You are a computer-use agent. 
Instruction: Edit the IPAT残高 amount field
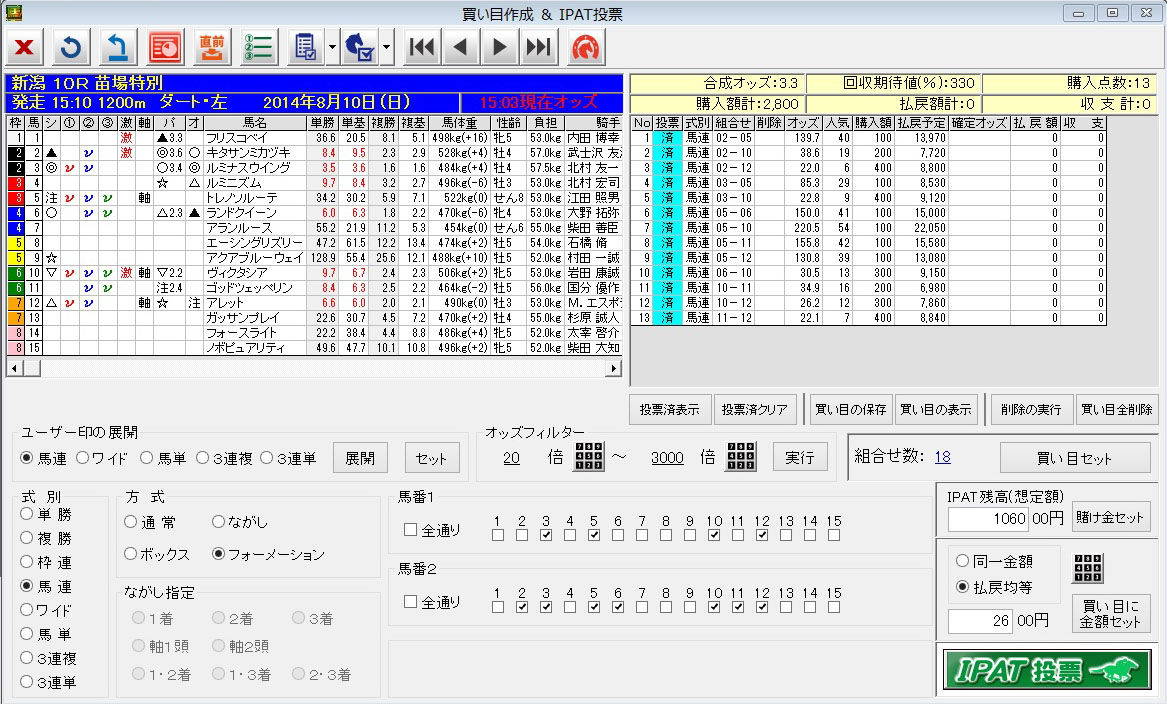[989, 518]
